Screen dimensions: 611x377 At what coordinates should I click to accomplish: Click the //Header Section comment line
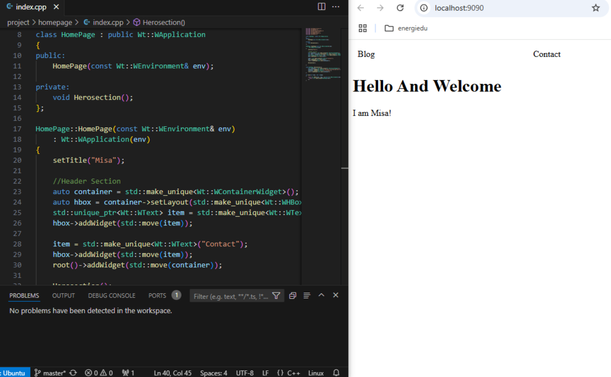[x=87, y=181]
